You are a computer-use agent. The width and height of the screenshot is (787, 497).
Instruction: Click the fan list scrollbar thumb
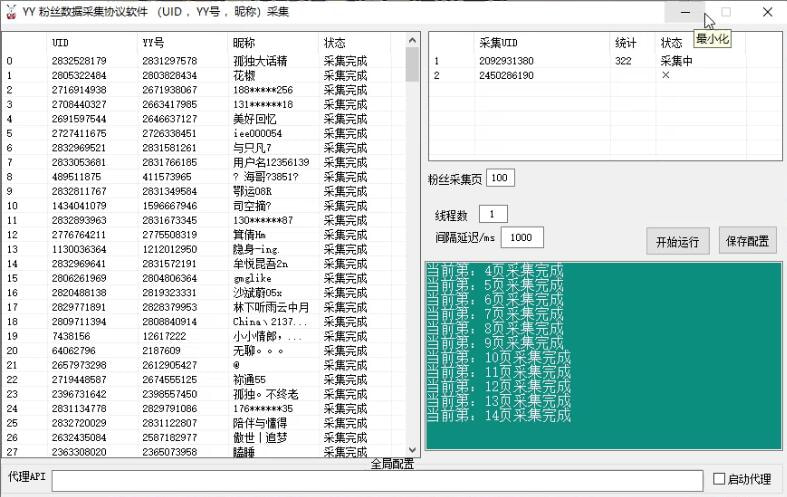pos(412,64)
